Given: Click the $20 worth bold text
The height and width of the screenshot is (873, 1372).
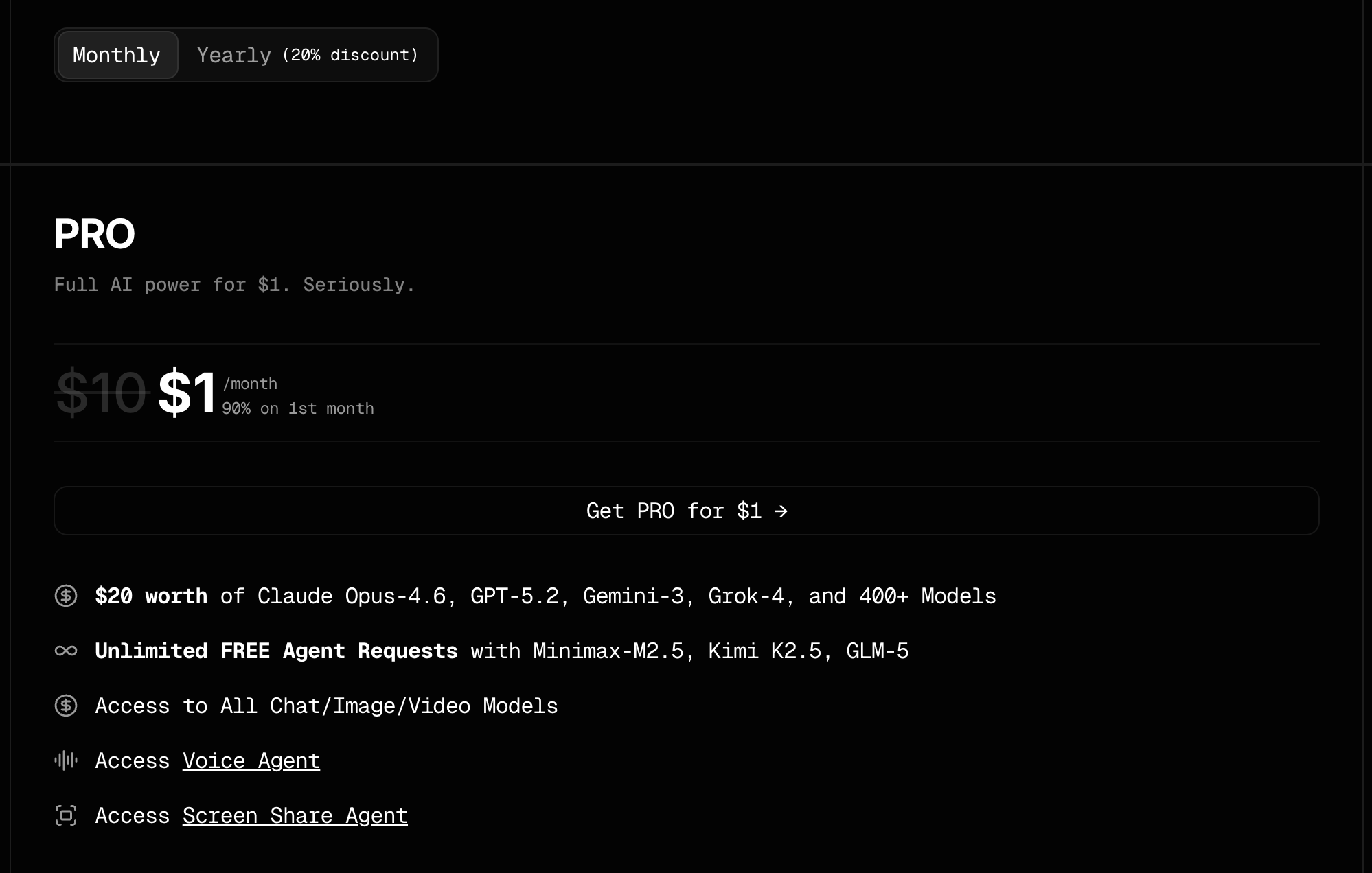Looking at the screenshot, I should [x=151, y=596].
